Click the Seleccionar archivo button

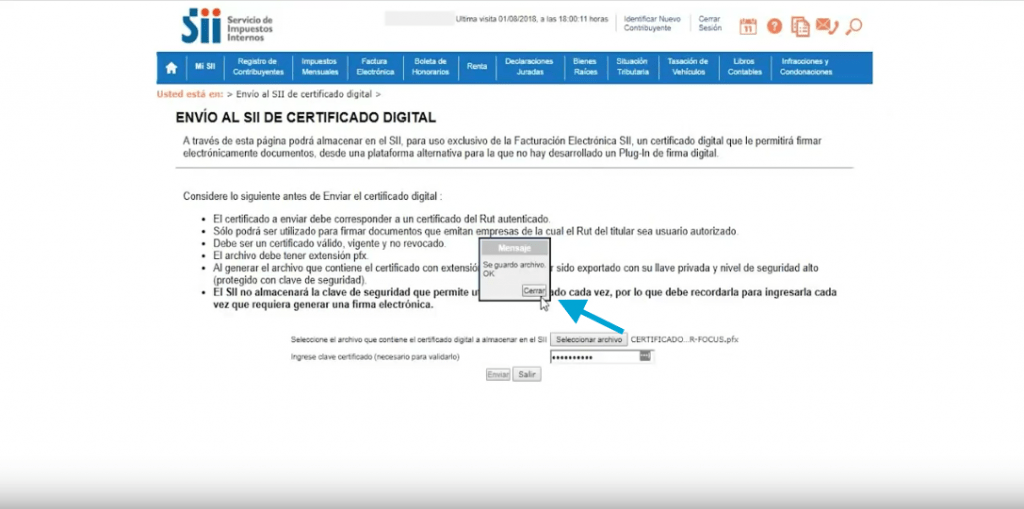pos(589,340)
